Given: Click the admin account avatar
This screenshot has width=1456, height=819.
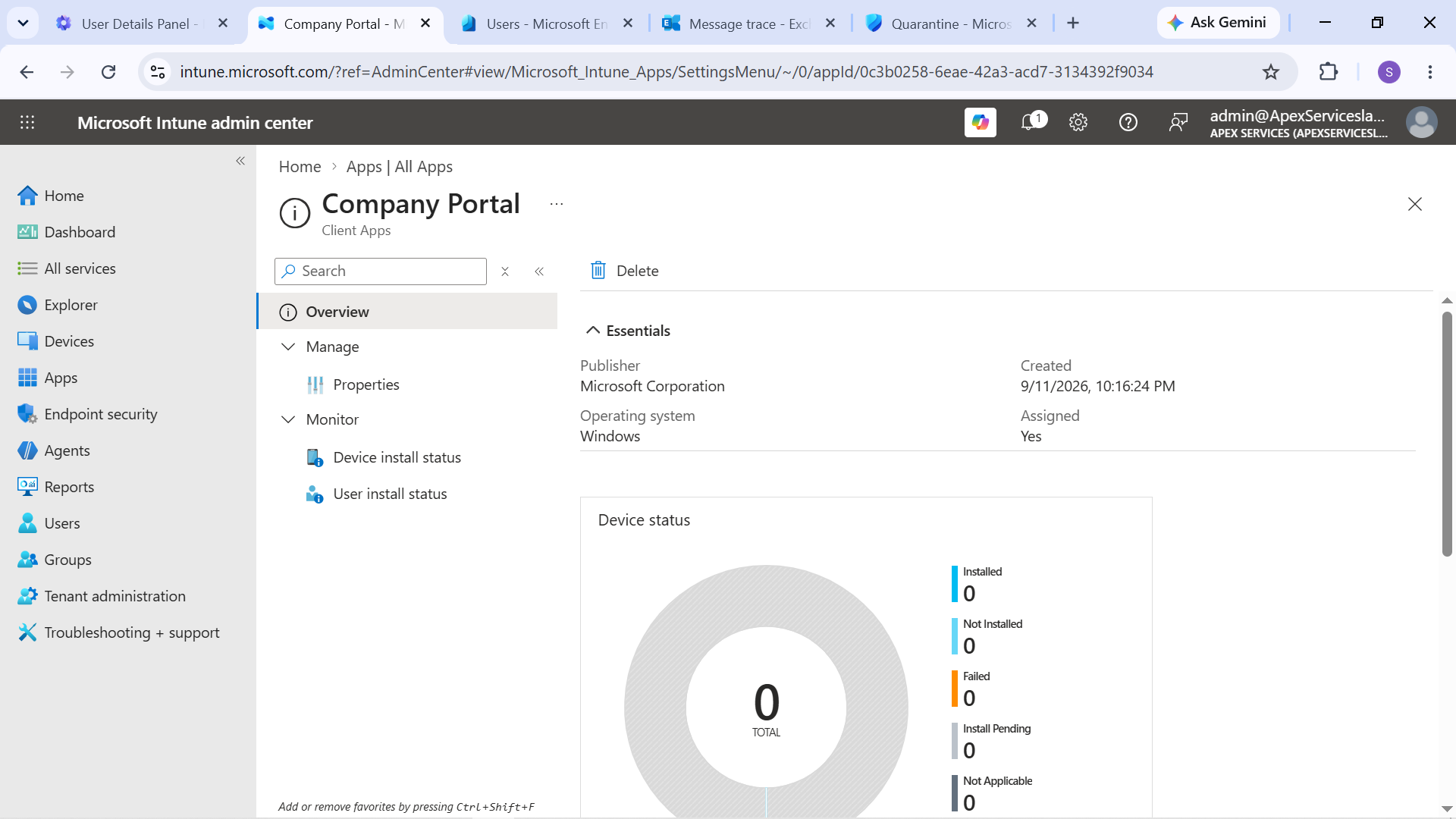Looking at the screenshot, I should pos(1421,122).
